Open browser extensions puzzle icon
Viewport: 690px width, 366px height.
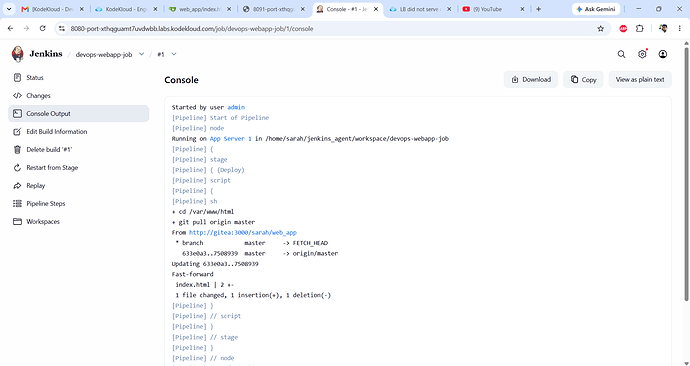pyautogui.click(x=639, y=29)
